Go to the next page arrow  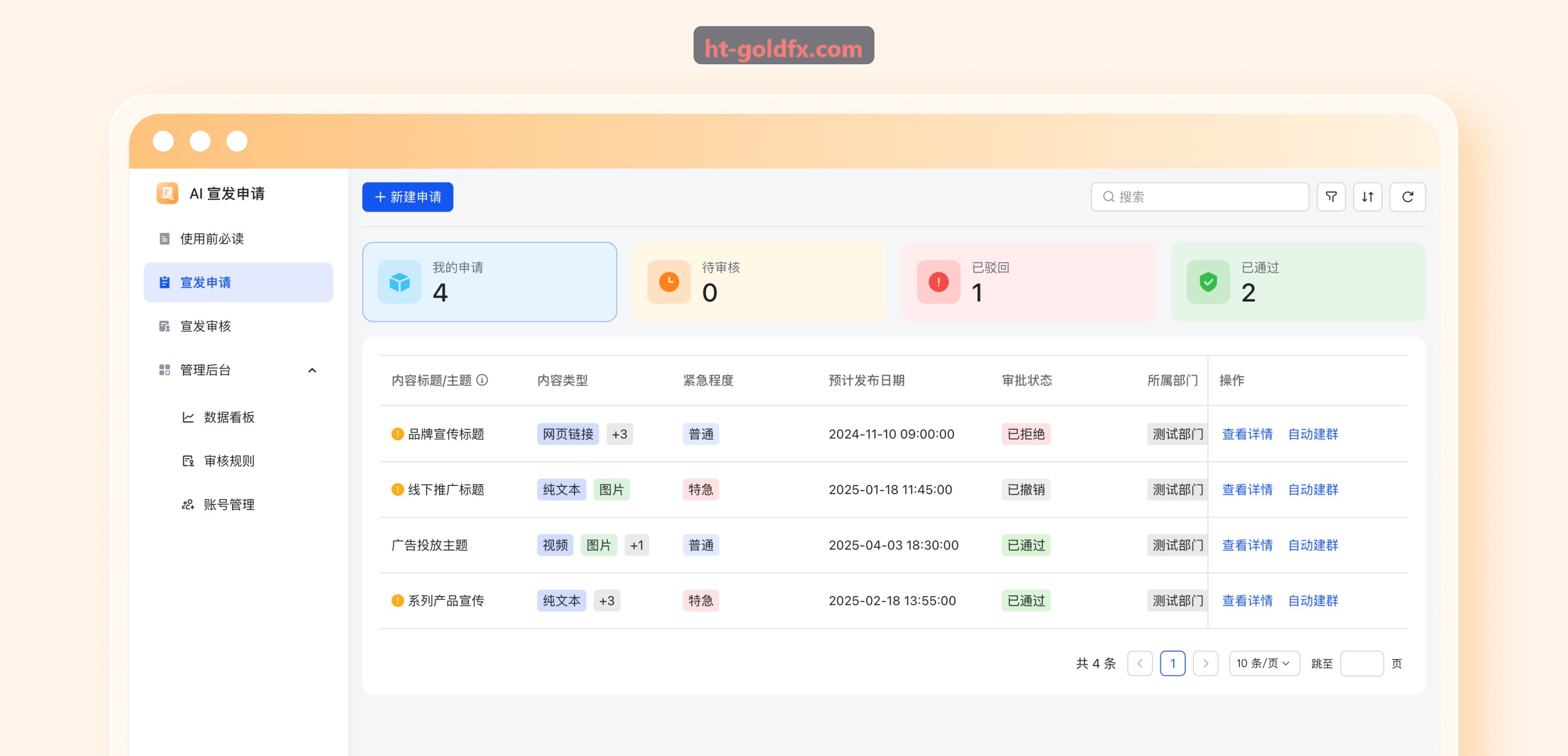point(1205,663)
